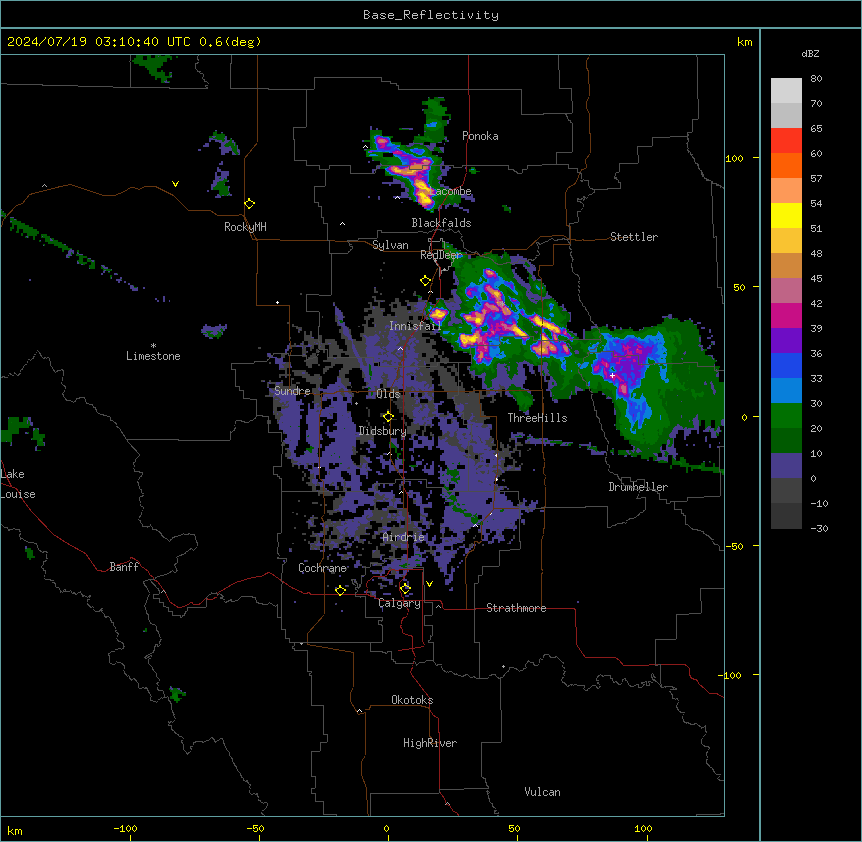Click the 50 tick on bottom axis

[514, 829]
